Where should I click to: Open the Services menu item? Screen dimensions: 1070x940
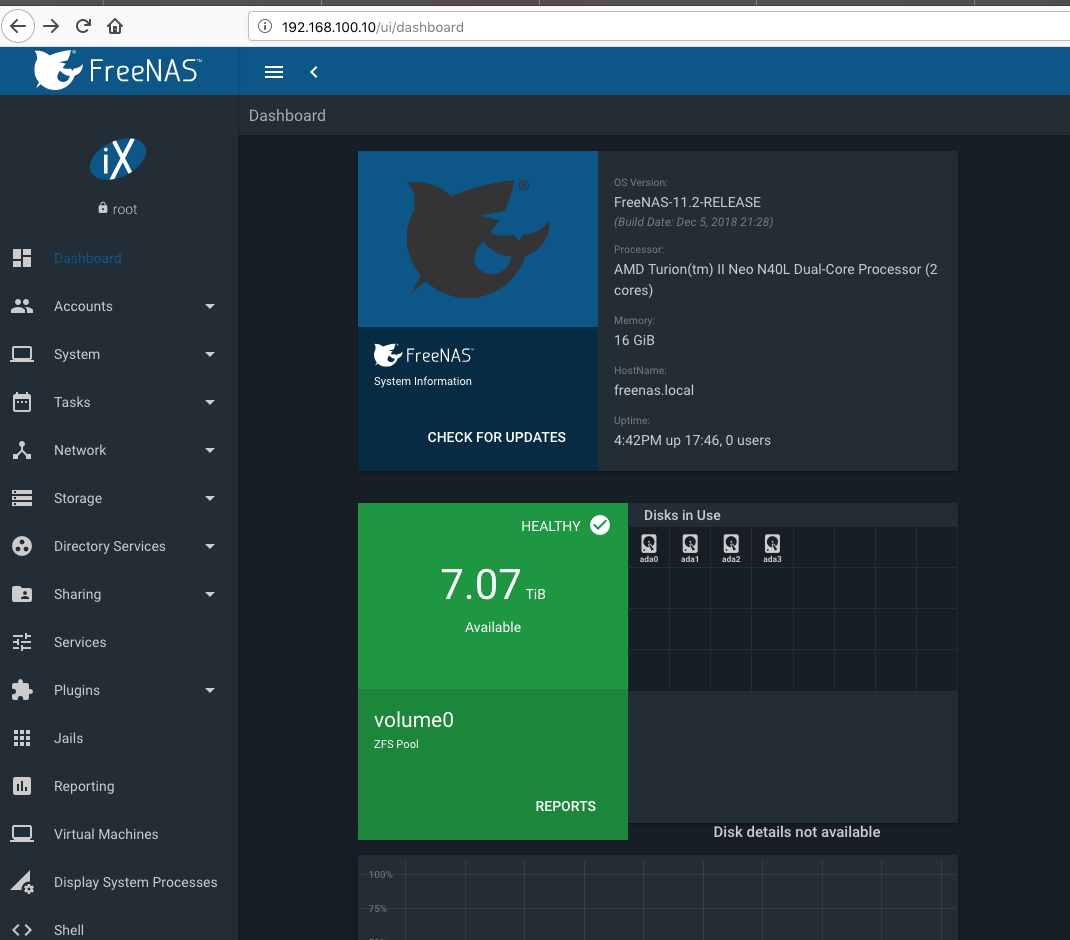pos(80,642)
